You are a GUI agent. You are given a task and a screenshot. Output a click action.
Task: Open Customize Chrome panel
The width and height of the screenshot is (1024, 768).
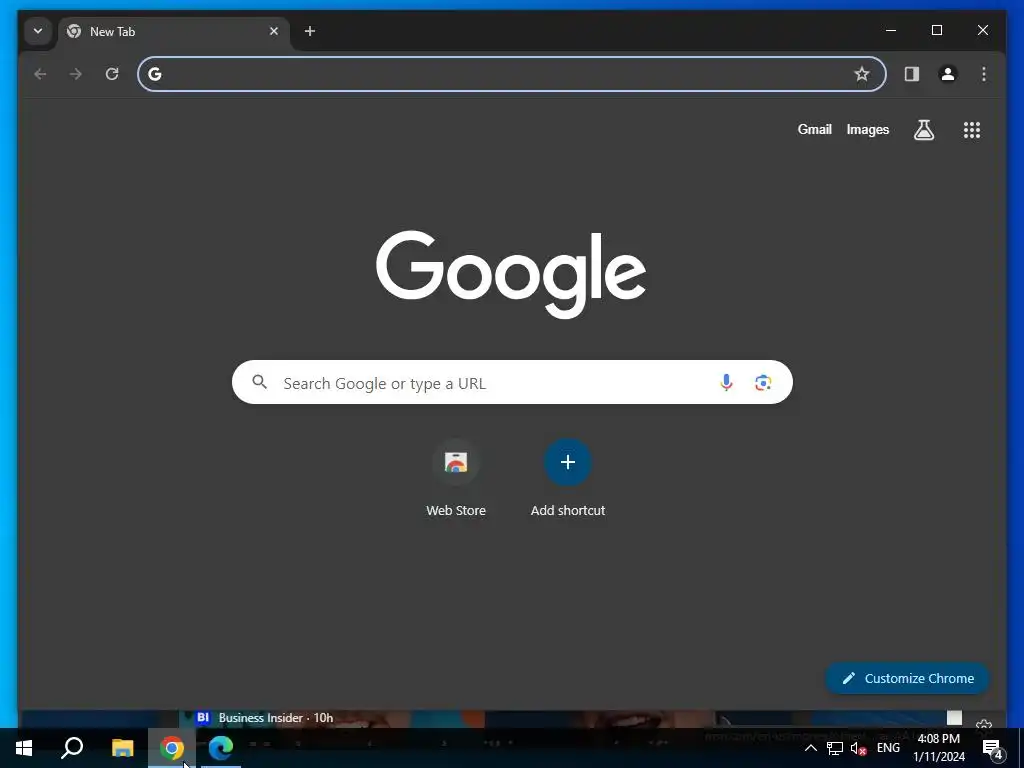[908, 678]
